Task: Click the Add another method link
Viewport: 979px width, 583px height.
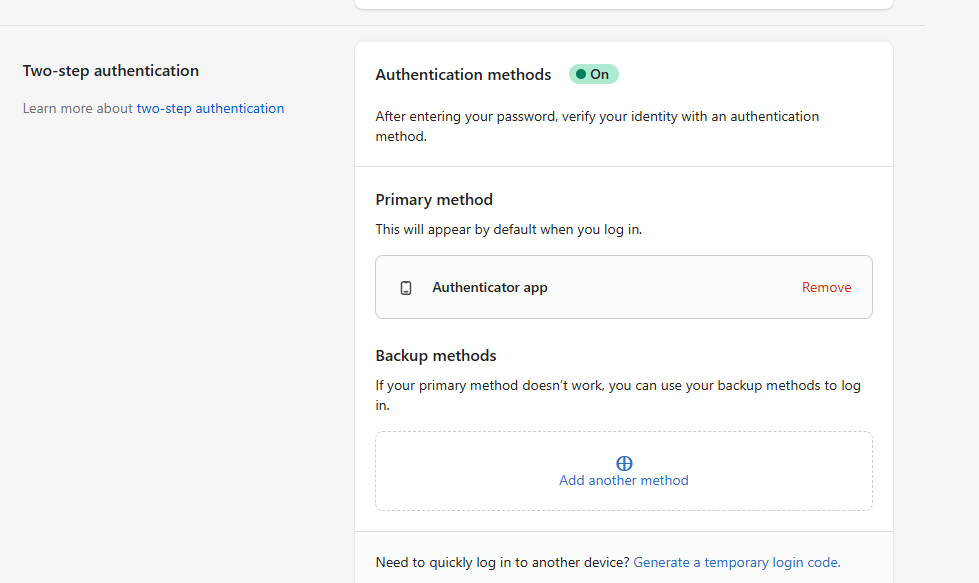Action: point(624,480)
